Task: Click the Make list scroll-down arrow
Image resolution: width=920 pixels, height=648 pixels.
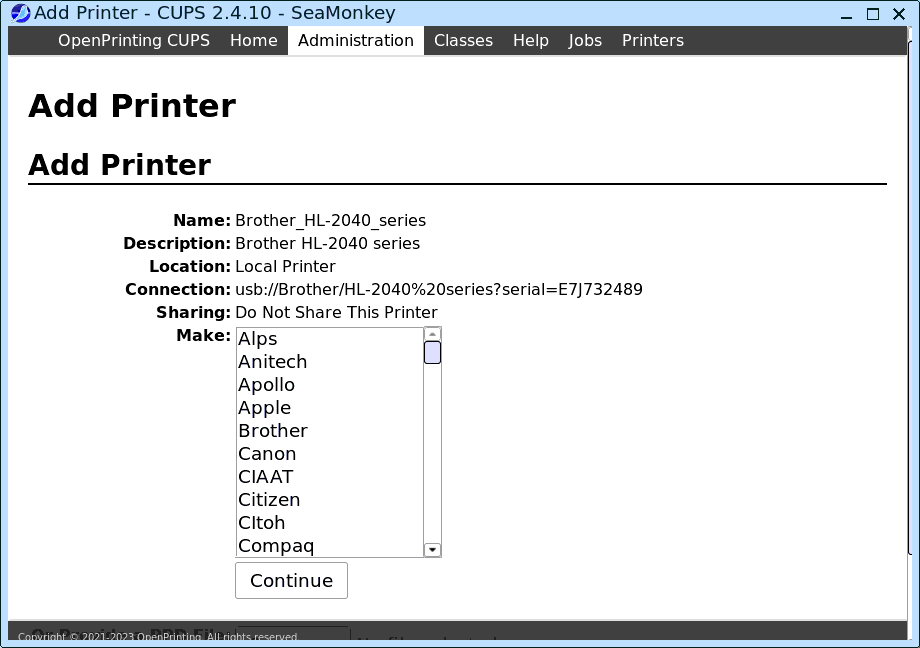Action: click(x=432, y=549)
